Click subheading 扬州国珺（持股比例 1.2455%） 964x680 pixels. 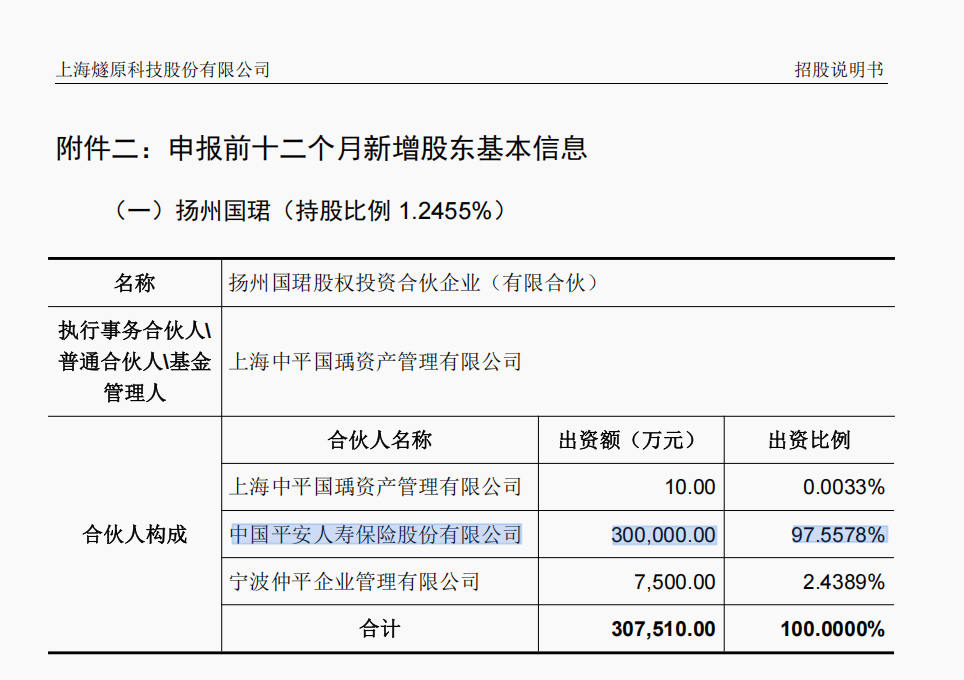coord(342,211)
